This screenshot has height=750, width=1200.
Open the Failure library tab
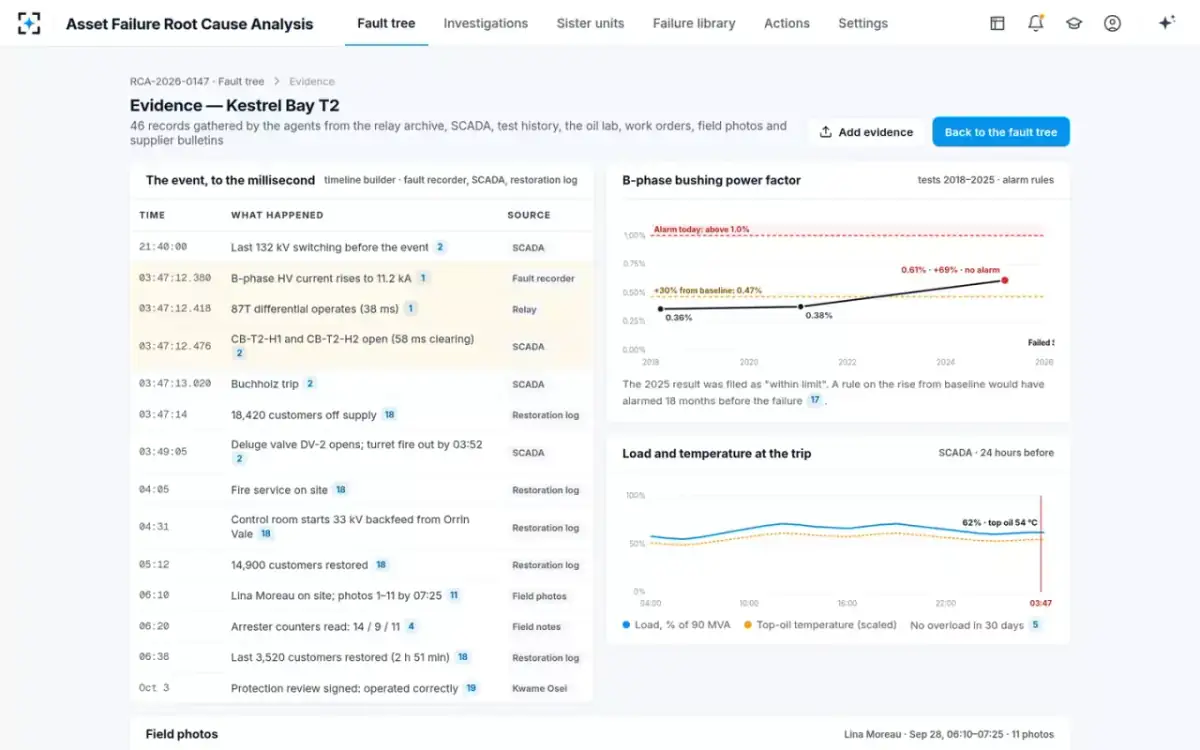tap(694, 23)
